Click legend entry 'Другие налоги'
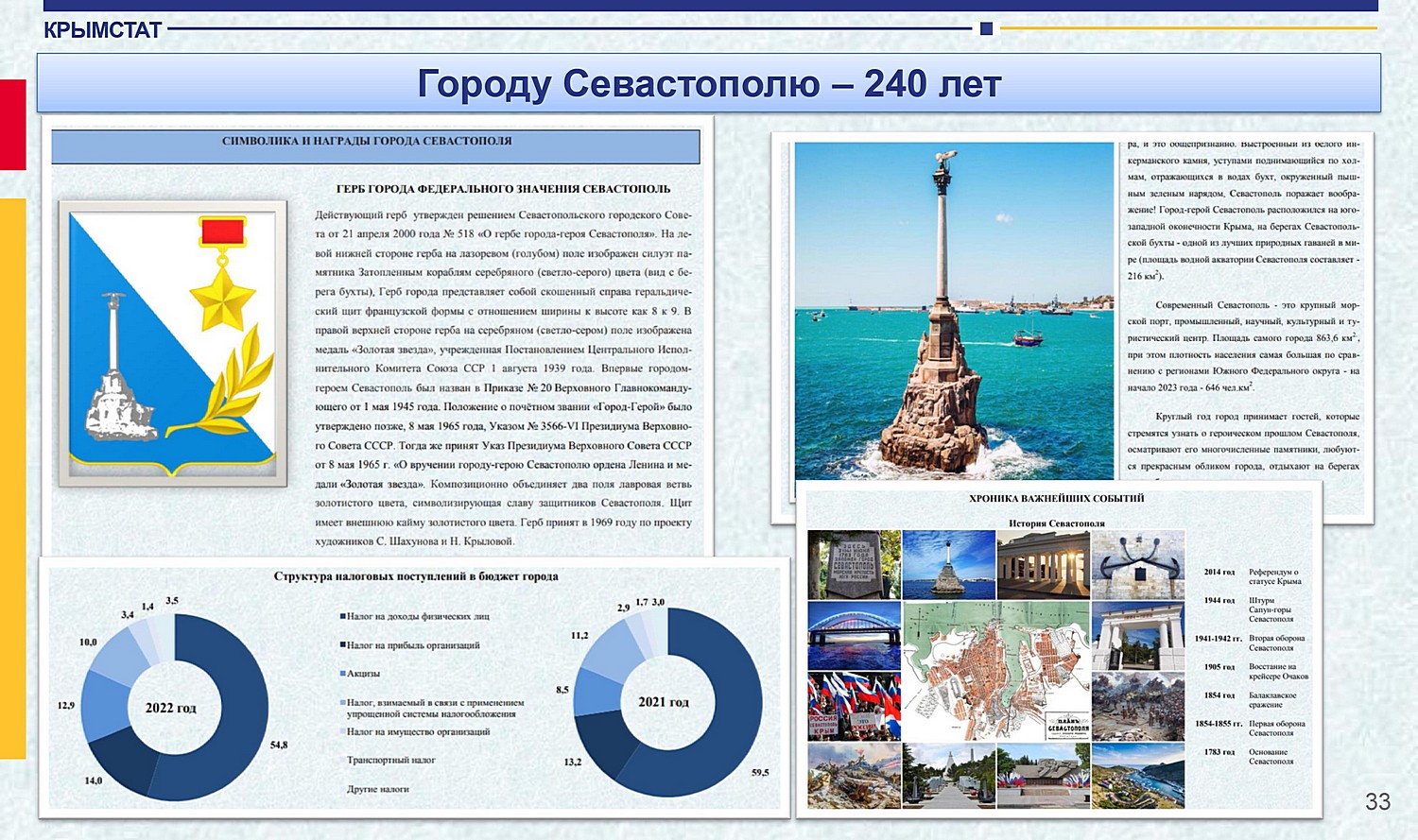 point(378,789)
